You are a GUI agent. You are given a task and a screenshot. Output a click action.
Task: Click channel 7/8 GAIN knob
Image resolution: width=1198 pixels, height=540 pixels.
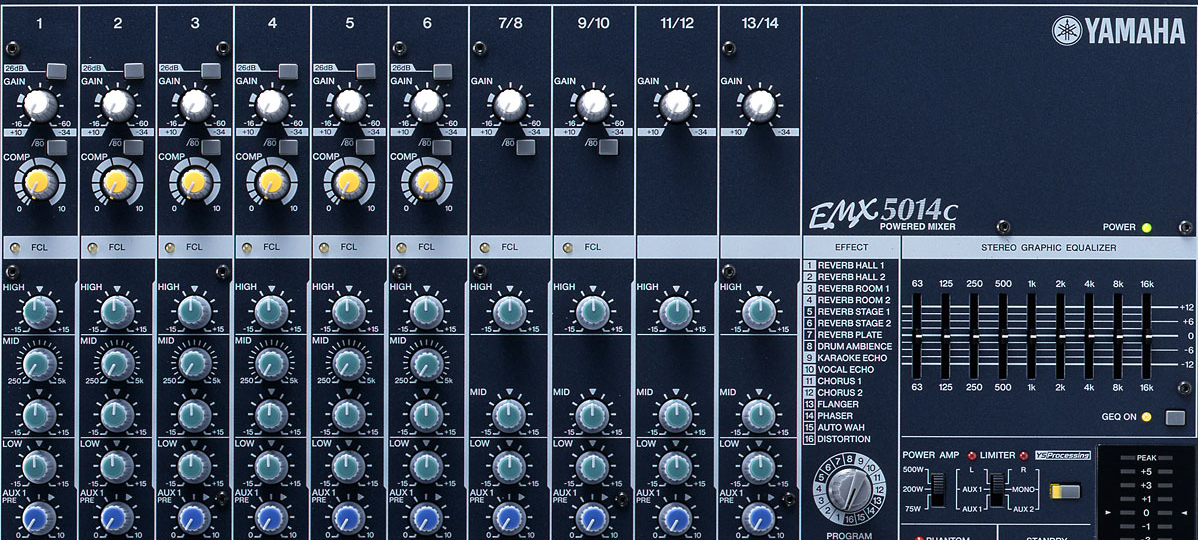tap(510, 105)
